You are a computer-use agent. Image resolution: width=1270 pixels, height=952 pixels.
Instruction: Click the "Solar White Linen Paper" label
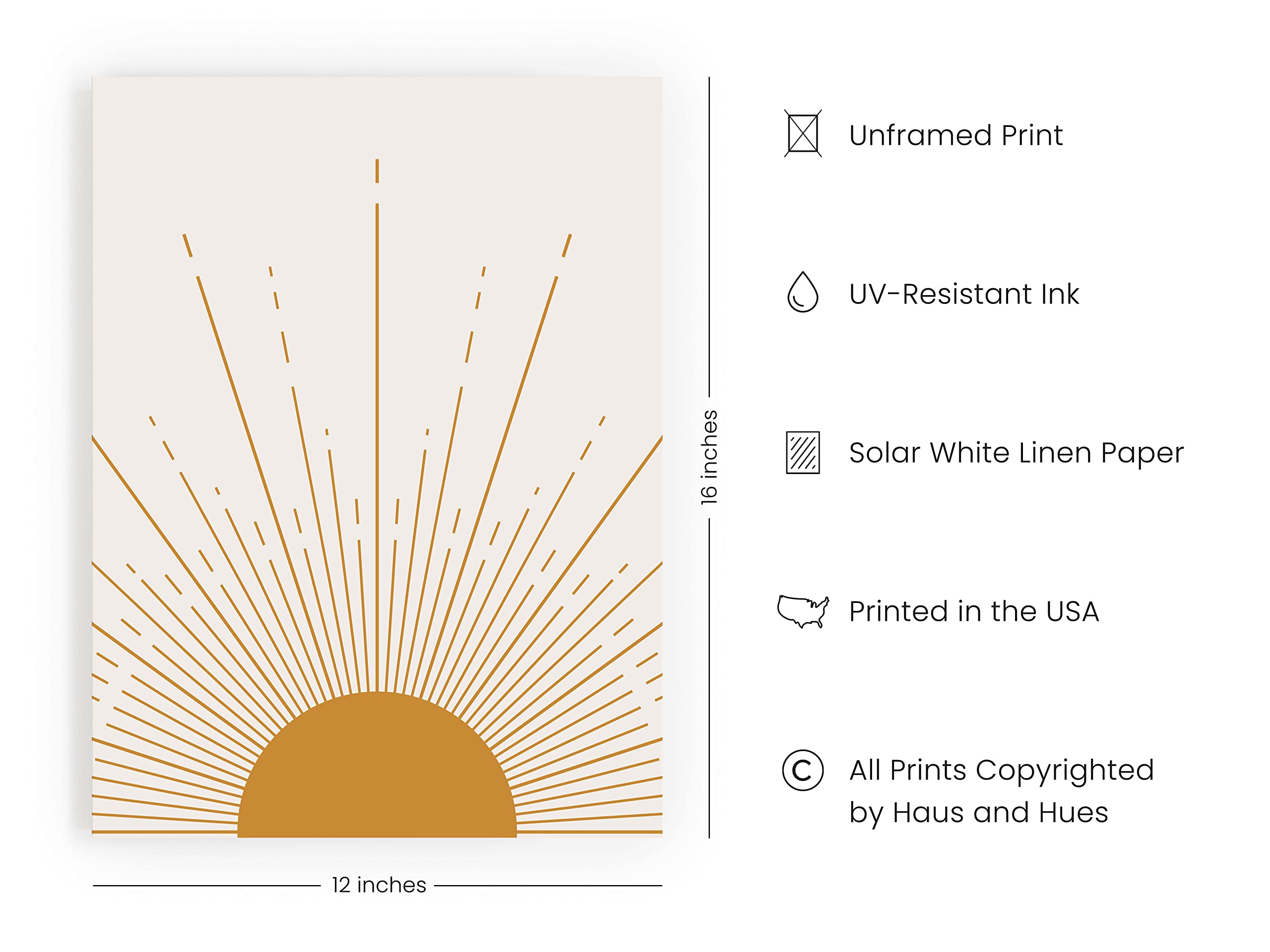1016,453
